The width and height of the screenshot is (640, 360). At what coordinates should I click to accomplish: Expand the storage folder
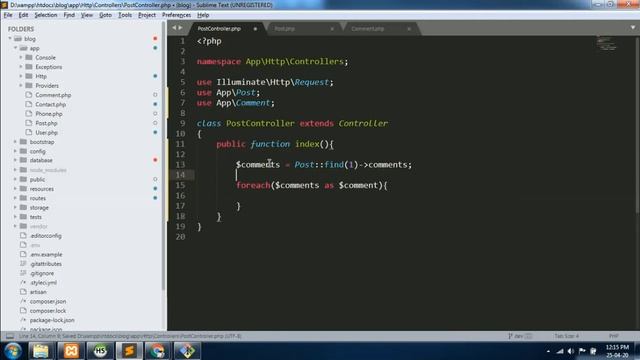point(16,208)
